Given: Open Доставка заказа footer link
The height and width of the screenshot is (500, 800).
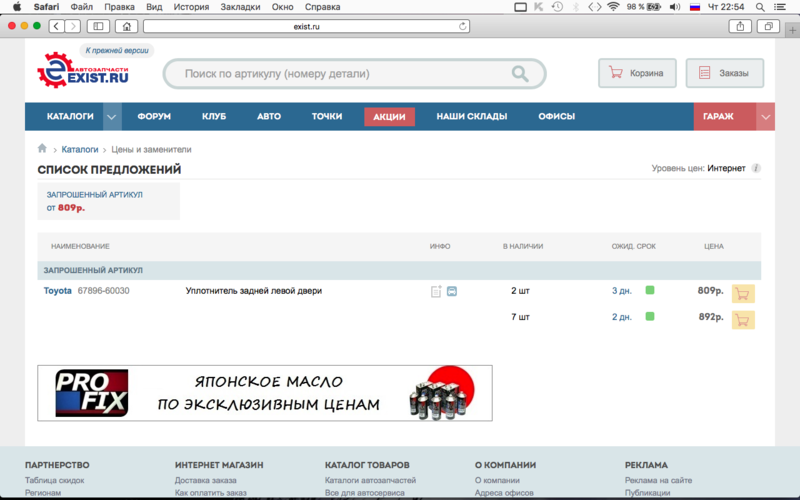Looking at the screenshot, I should [206, 480].
